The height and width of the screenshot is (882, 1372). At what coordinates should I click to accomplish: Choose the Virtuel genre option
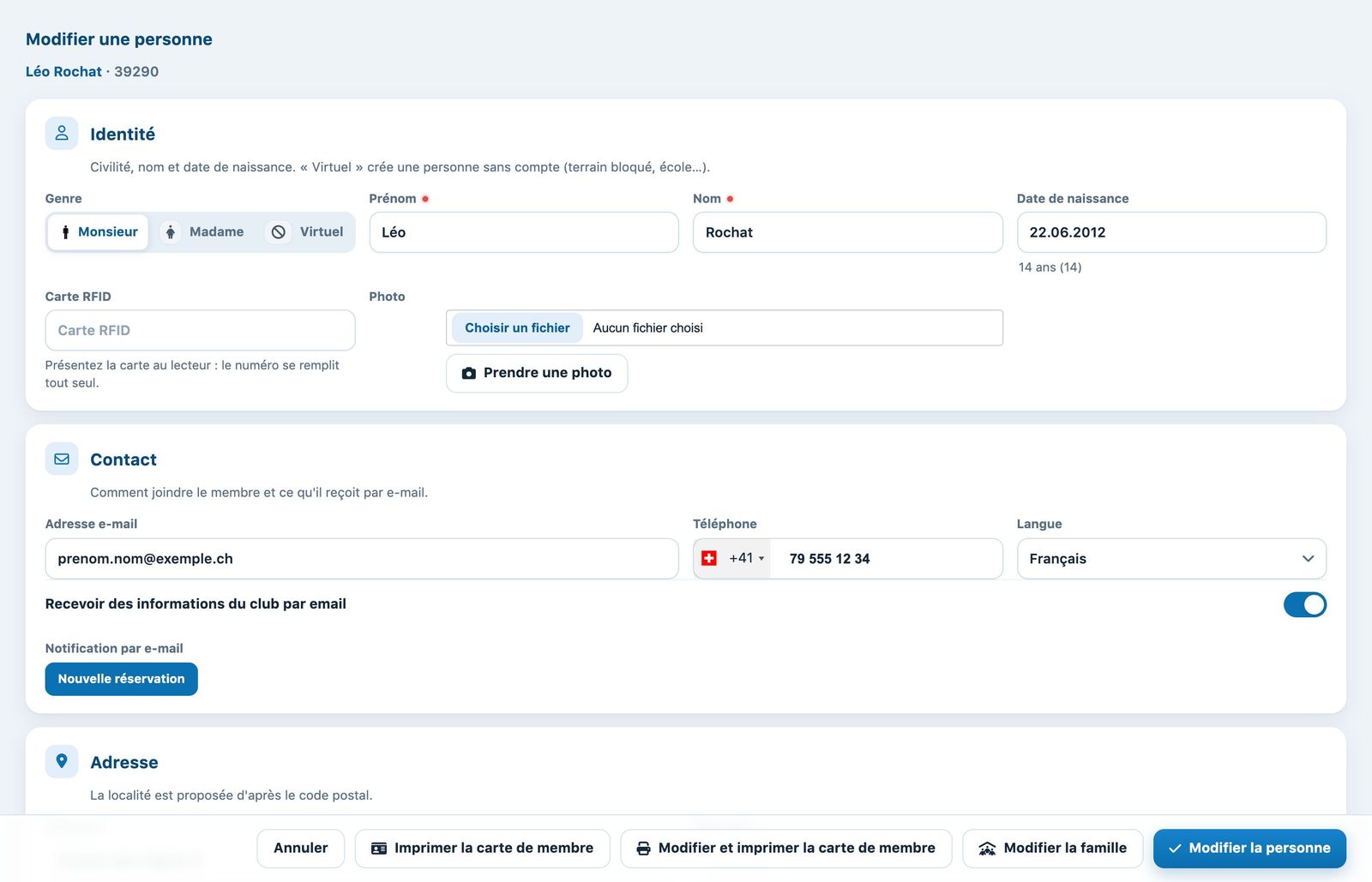coord(306,232)
